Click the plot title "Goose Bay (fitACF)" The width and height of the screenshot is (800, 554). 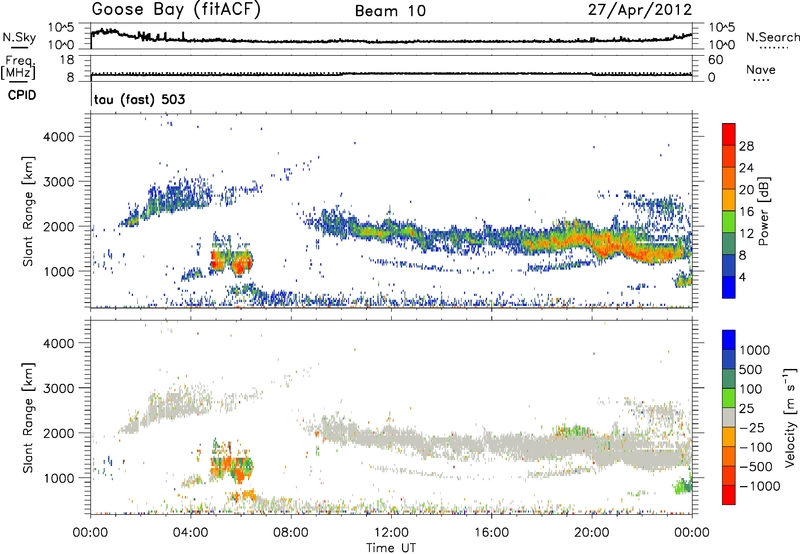[x=176, y=10]
